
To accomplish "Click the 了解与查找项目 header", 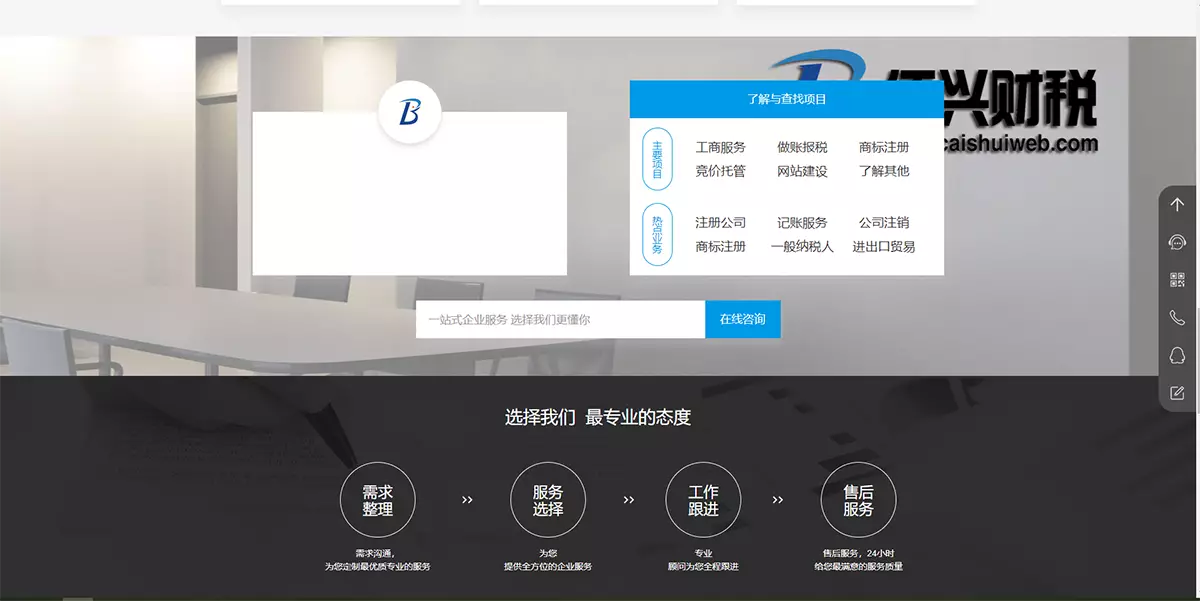I will click(x=787, y=99).
